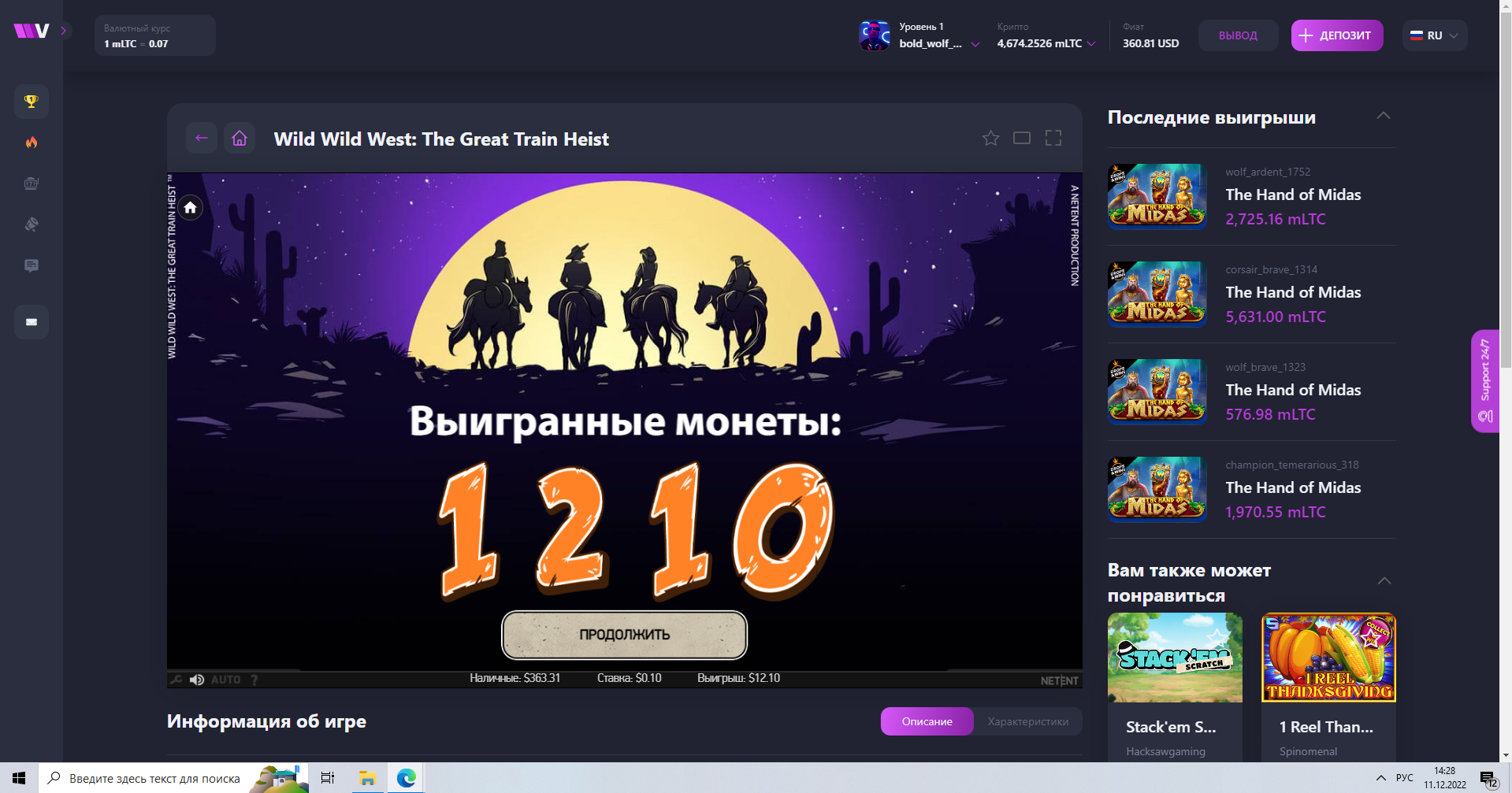Screen dimensions: 1512x793
Task: Click the site logo in the header
Action: [x=32, y=31]
